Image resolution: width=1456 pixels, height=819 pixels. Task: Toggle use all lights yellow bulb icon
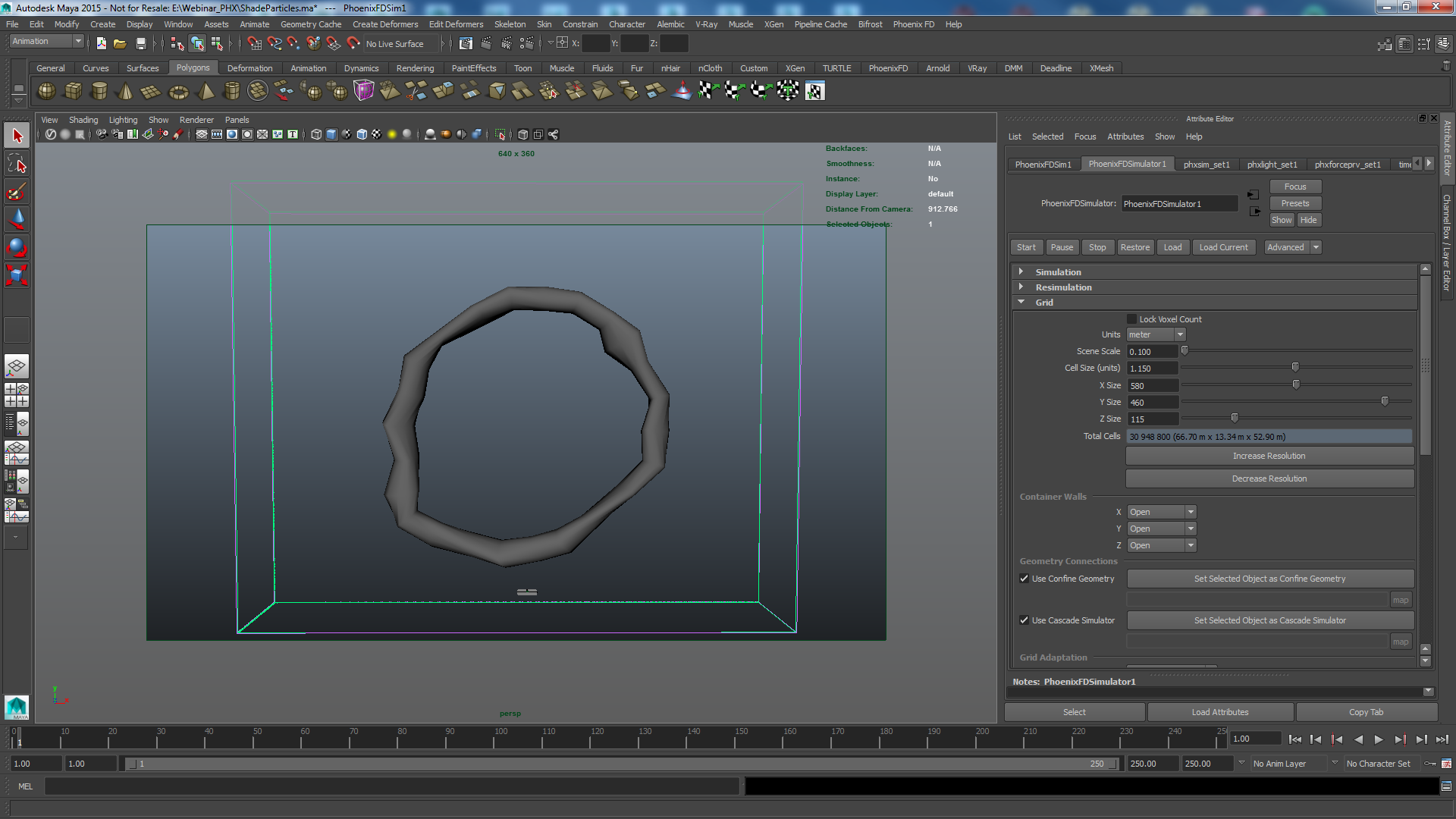pos(392,134)
